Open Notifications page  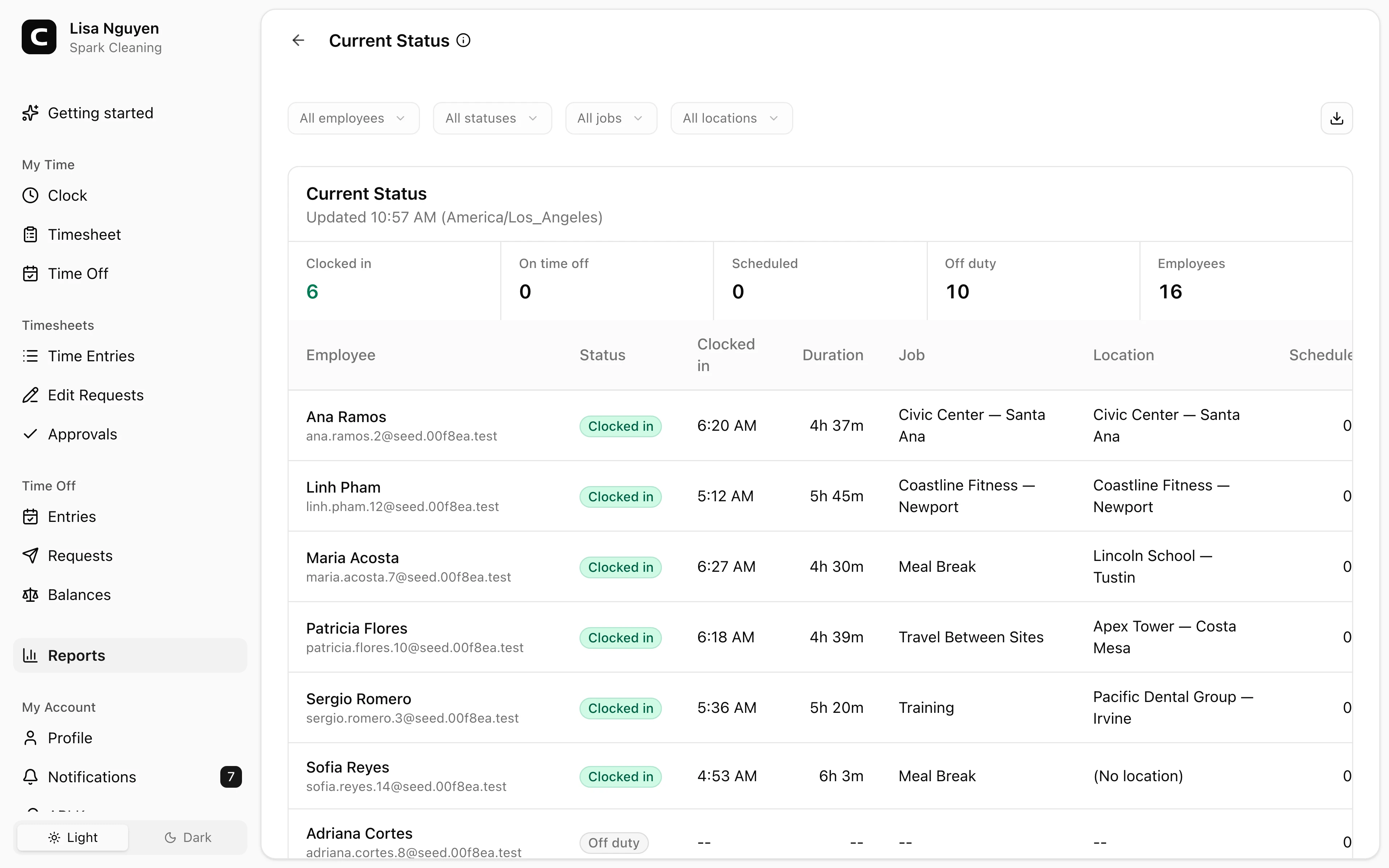[130, 777]
